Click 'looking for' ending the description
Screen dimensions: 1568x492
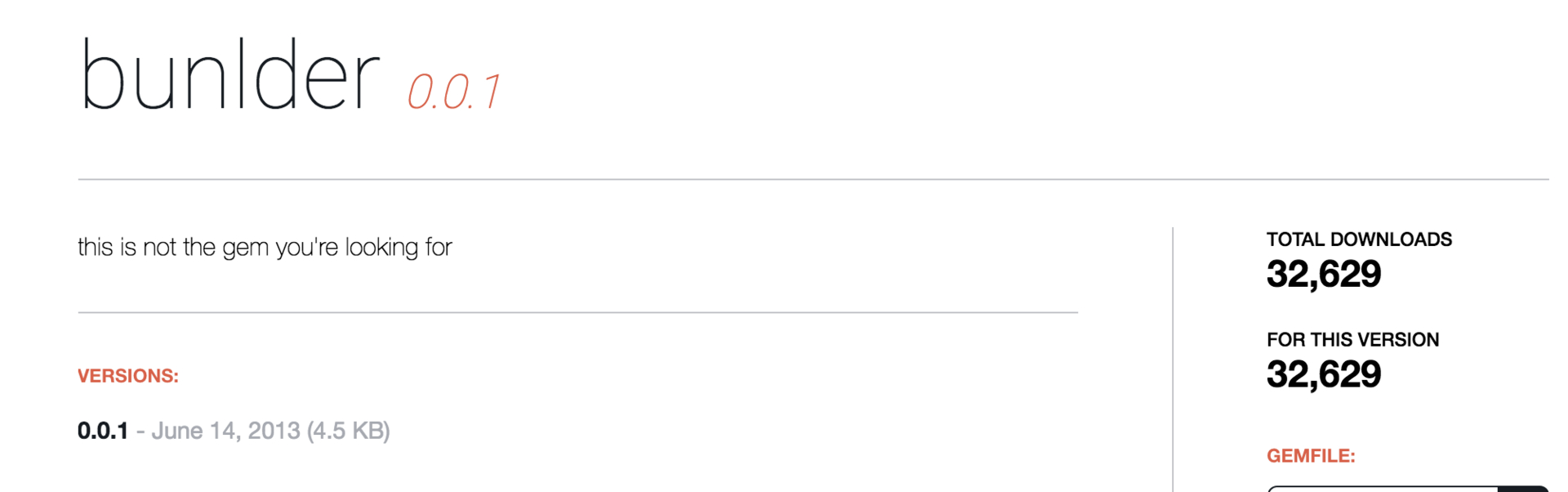click(399, 247)
